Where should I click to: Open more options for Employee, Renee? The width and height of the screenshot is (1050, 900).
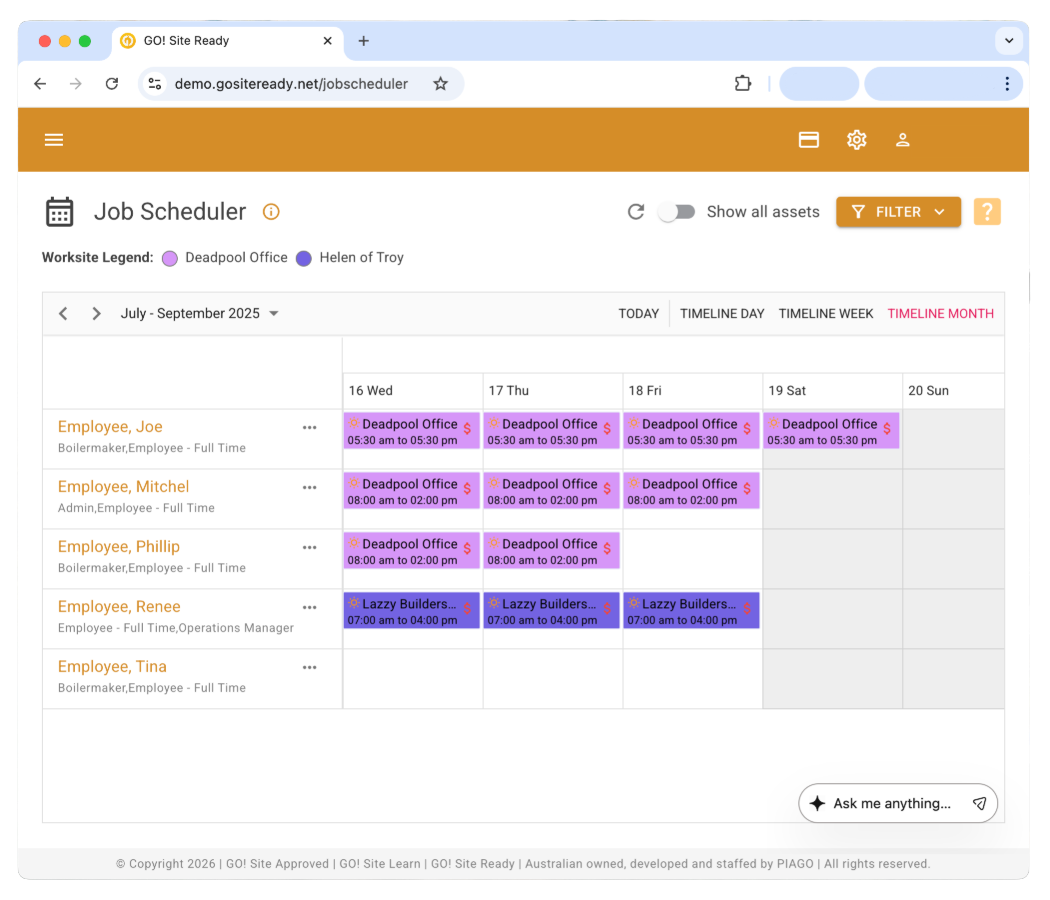tap(309, 607)
